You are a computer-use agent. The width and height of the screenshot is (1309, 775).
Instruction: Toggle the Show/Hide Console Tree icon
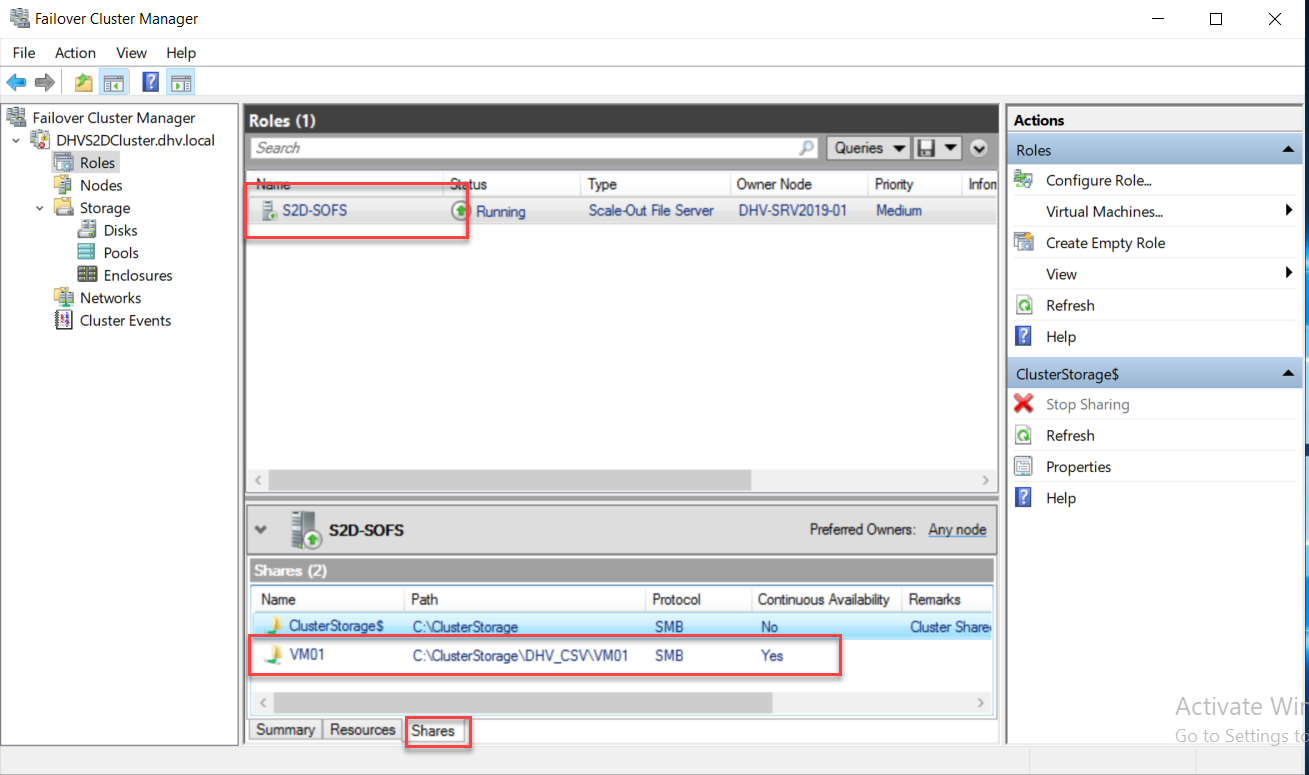(x=114, y=83)
